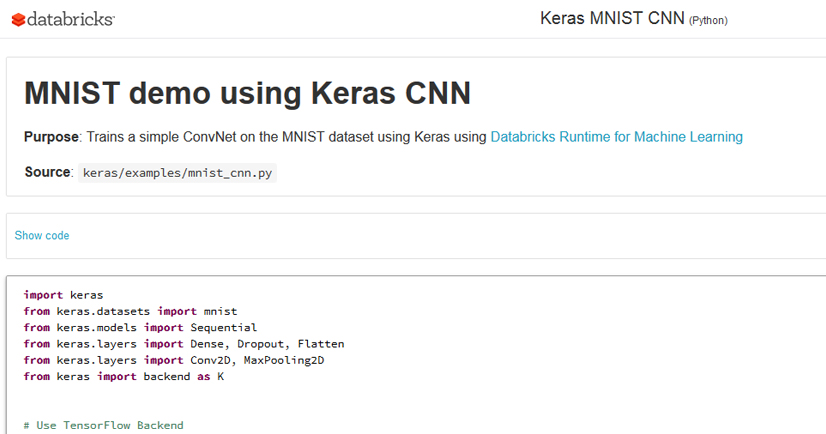Click the databricks wordmark text in header
Viewport: 826px width, 434px height.
(71, 19)
